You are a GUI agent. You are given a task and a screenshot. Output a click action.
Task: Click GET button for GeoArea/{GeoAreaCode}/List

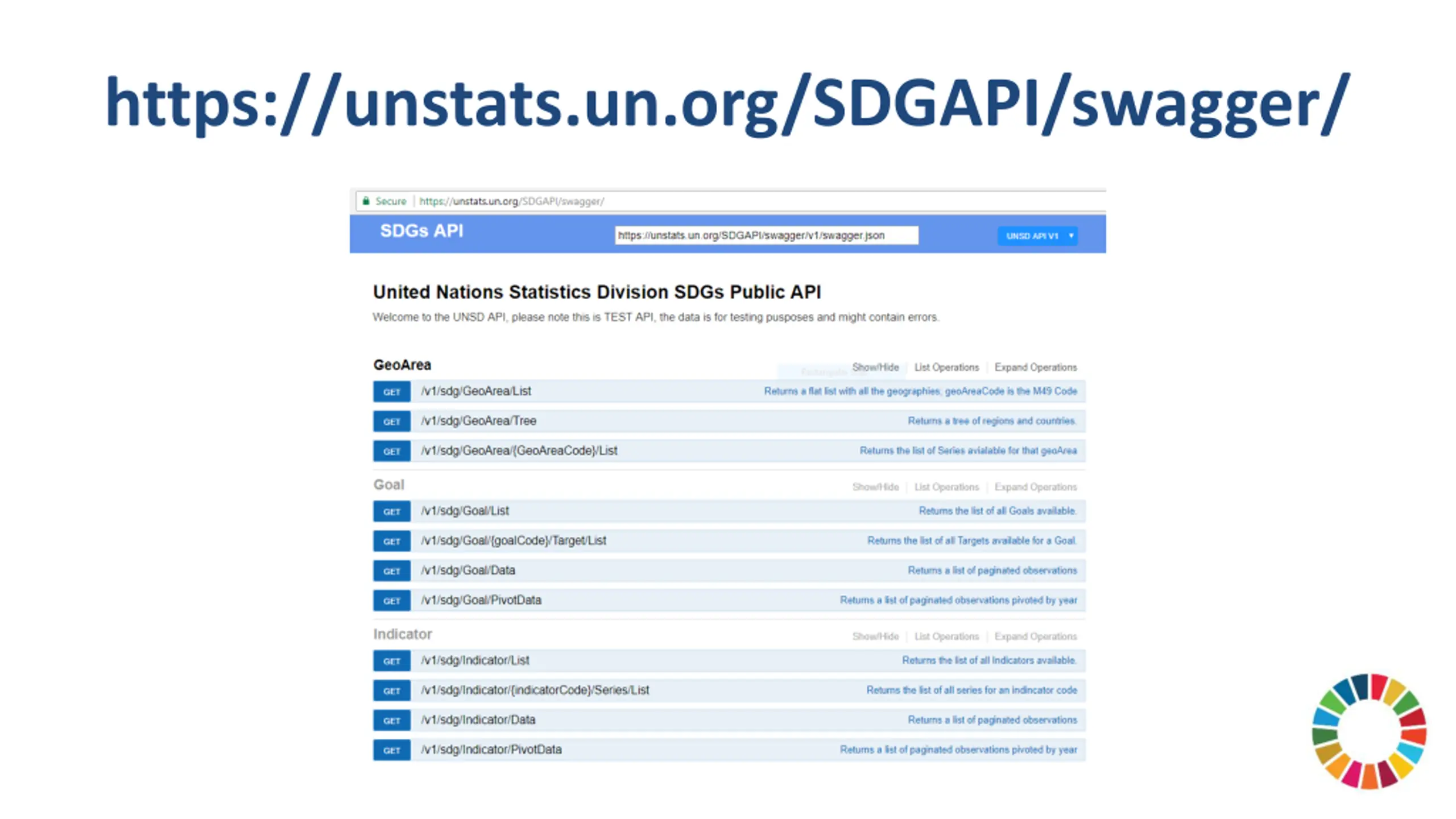point(392,451)
